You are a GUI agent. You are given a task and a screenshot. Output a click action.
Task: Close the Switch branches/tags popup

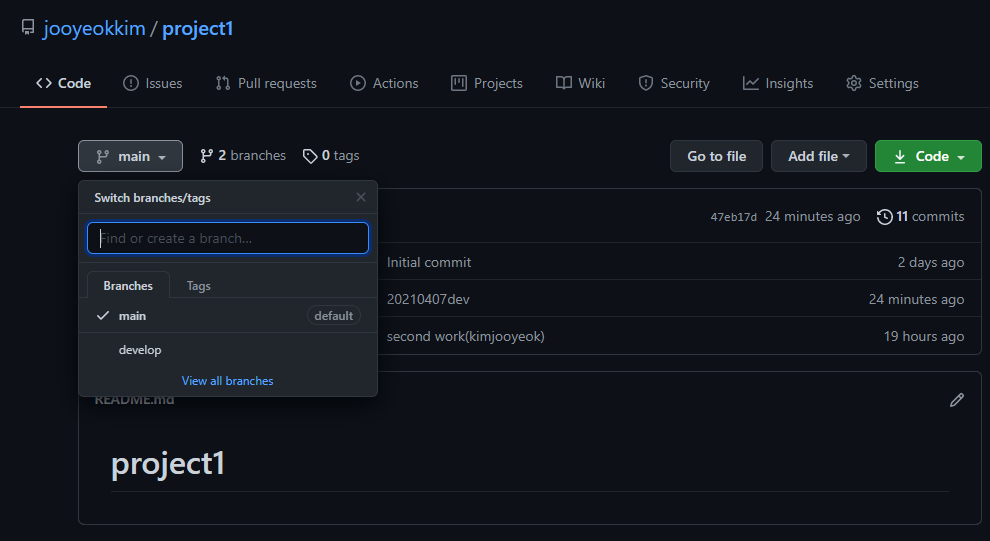[x=361, y=197]
